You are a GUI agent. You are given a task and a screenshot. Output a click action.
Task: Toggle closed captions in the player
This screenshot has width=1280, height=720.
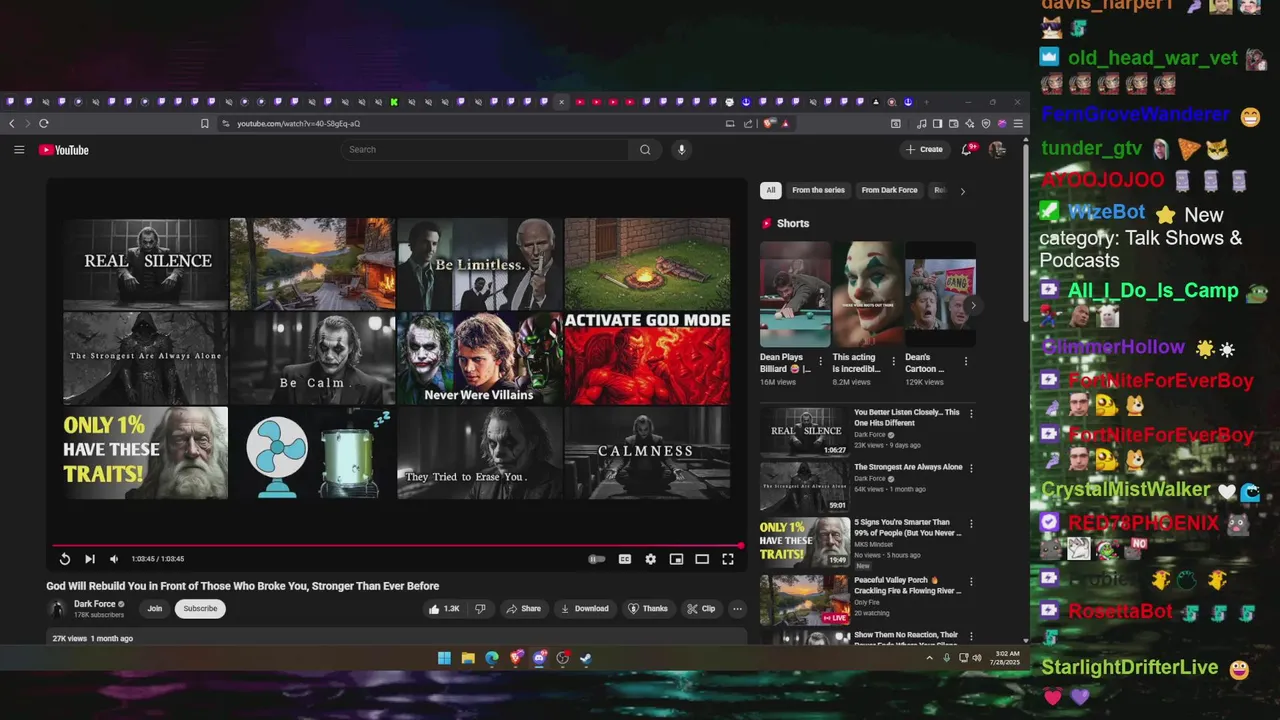625,559
